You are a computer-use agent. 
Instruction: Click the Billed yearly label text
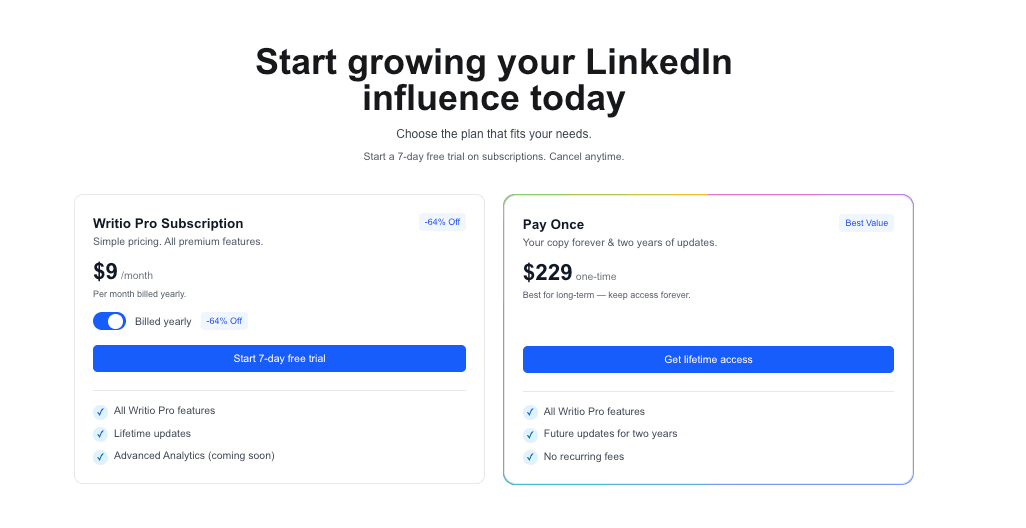coord(163,322)
